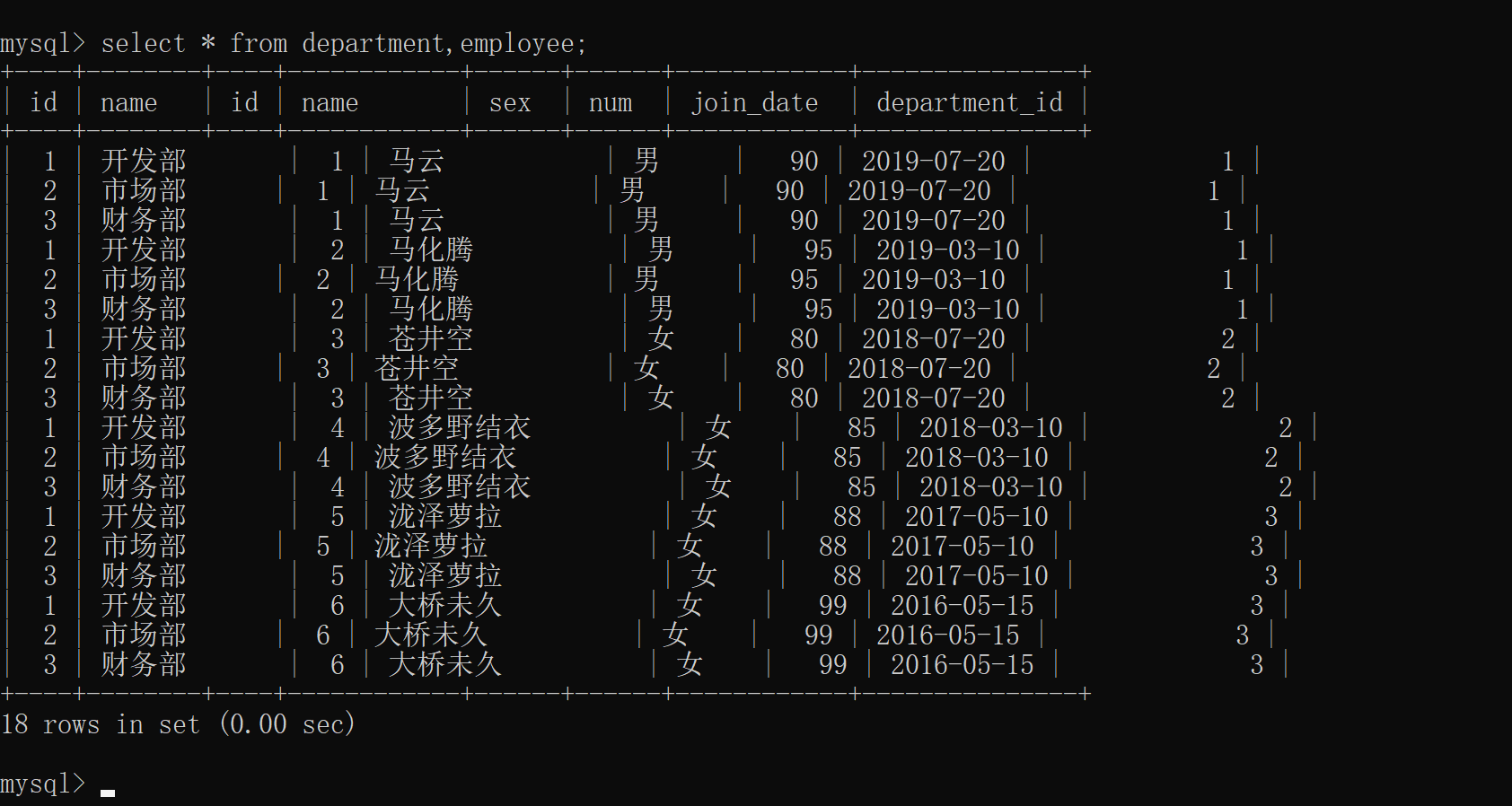
Task: Select 波多野结衣 in the 市场部 row
Action: pos(445,457)
